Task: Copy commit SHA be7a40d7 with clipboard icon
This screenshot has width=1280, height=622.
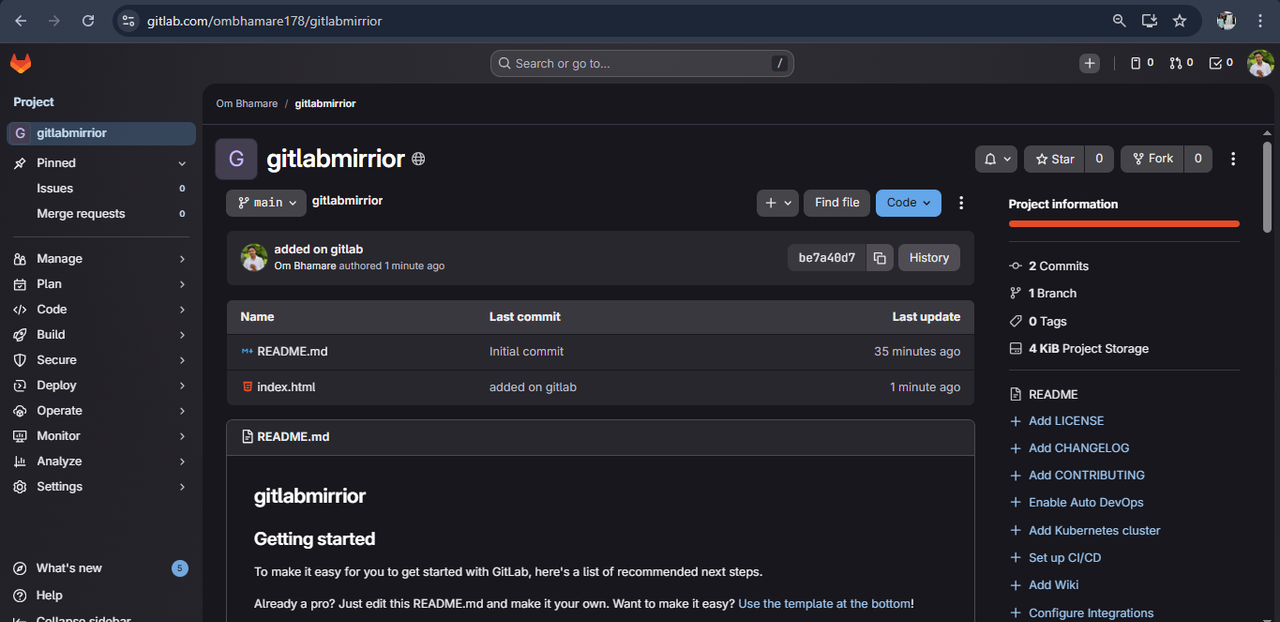Action: point(879,258)
